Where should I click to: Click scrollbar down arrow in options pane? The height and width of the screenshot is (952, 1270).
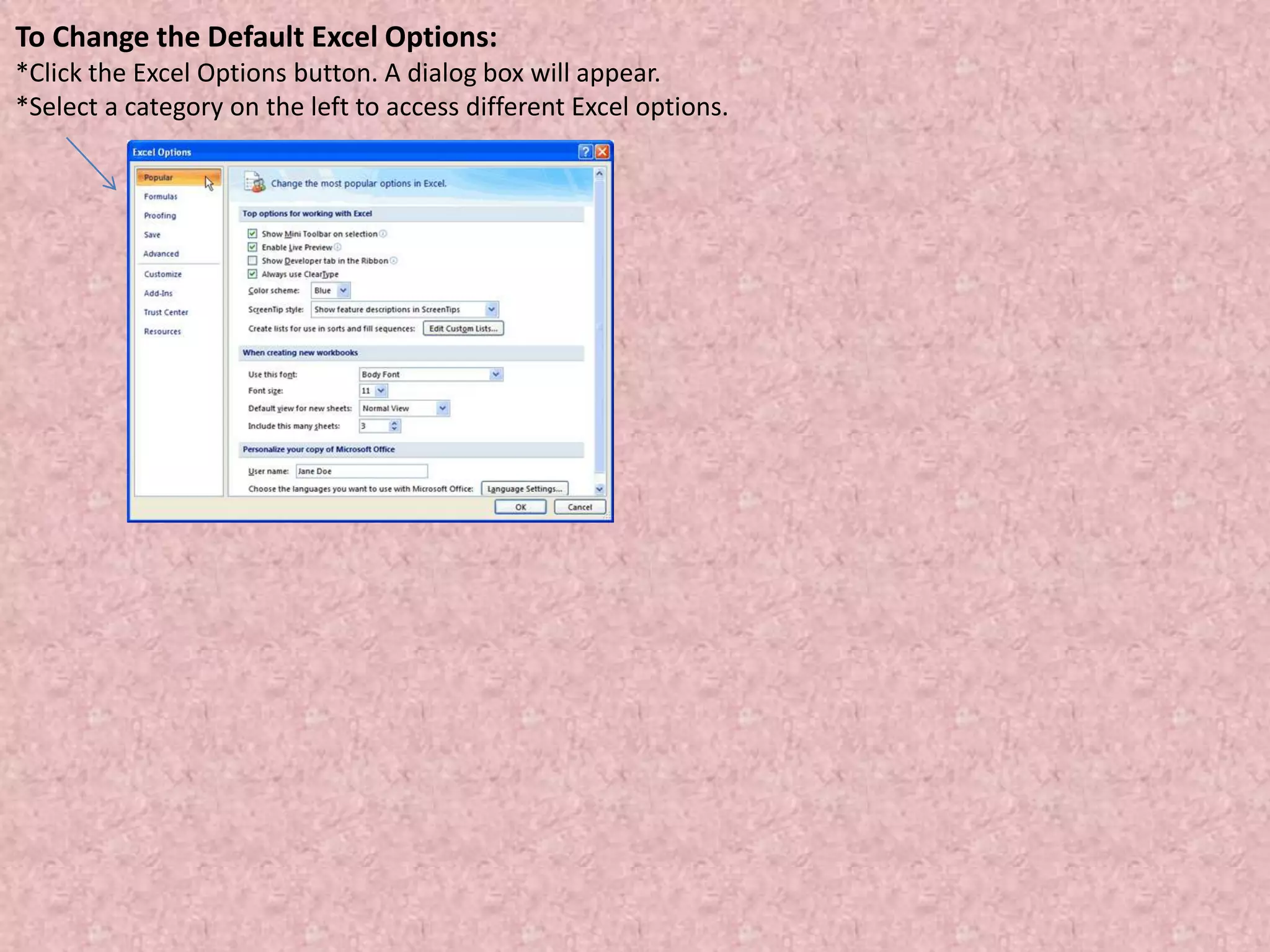599,489
